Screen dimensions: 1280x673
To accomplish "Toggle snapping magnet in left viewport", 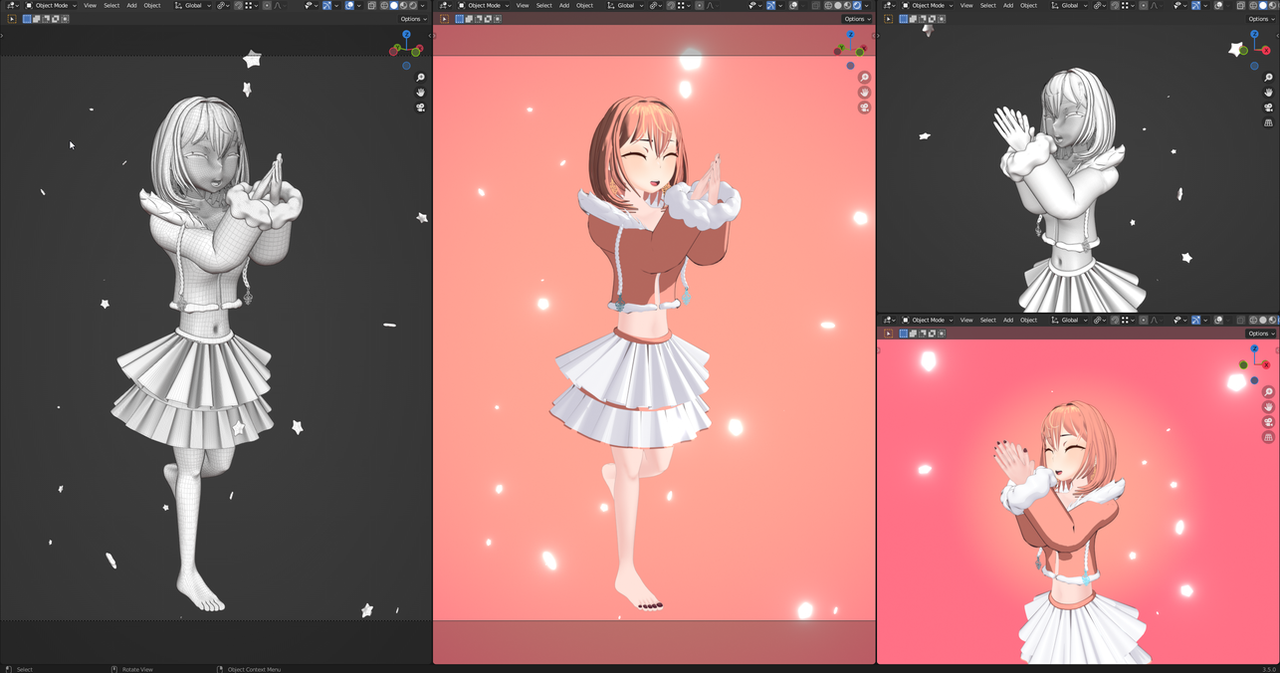I will coord(238,5).
